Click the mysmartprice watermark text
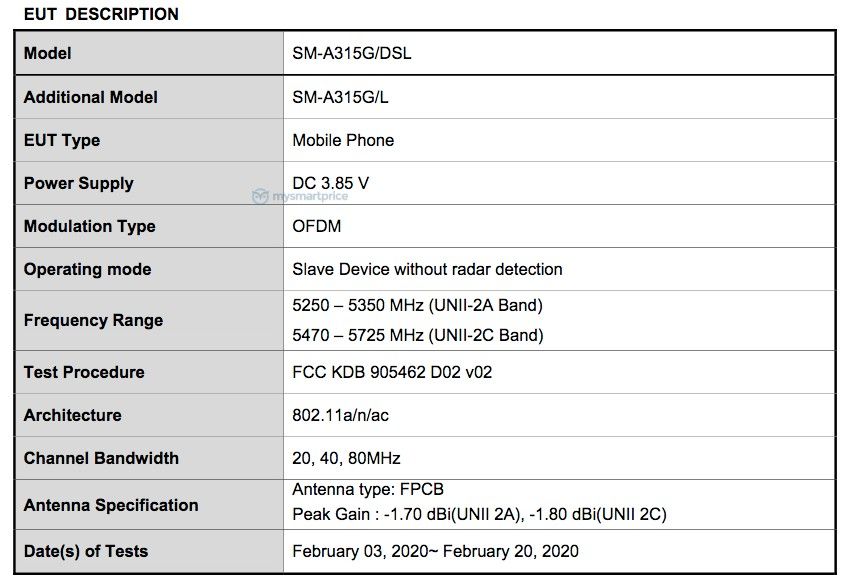 (310, 196)
